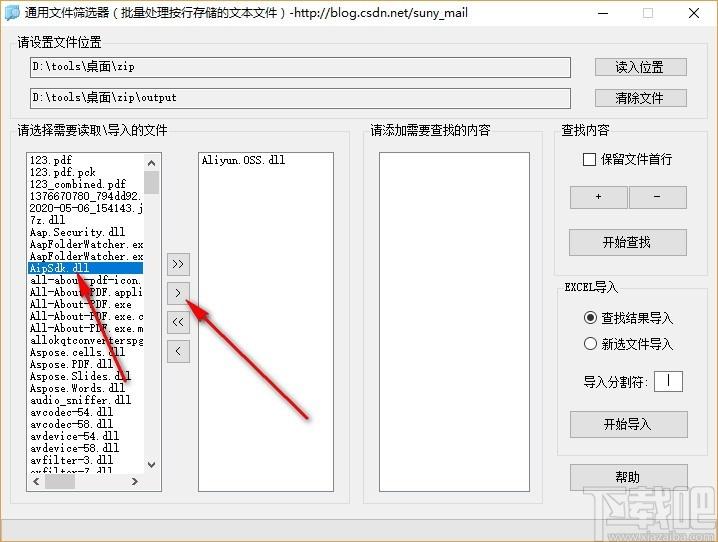
Task: Click the file filter app icon in title bar
Action: coord(11,12)
